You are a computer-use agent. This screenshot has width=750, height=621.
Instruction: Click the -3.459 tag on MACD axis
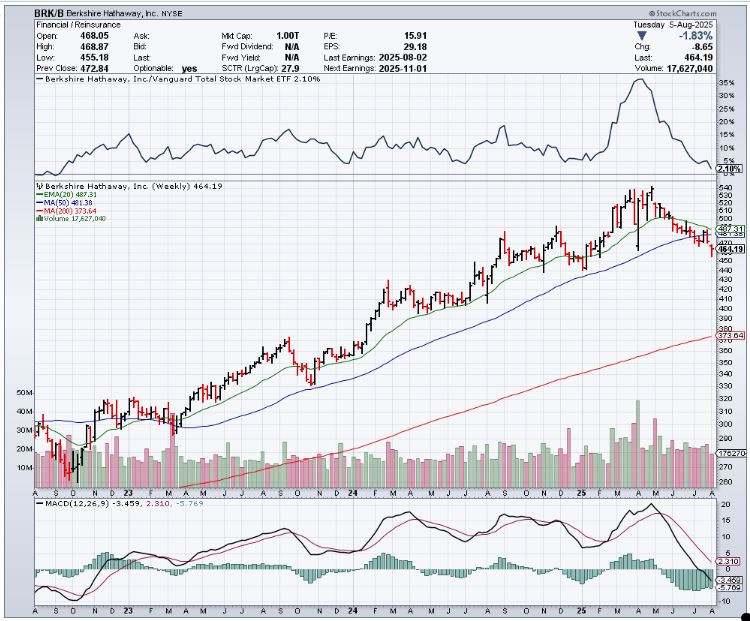click(x=729, y=580)
